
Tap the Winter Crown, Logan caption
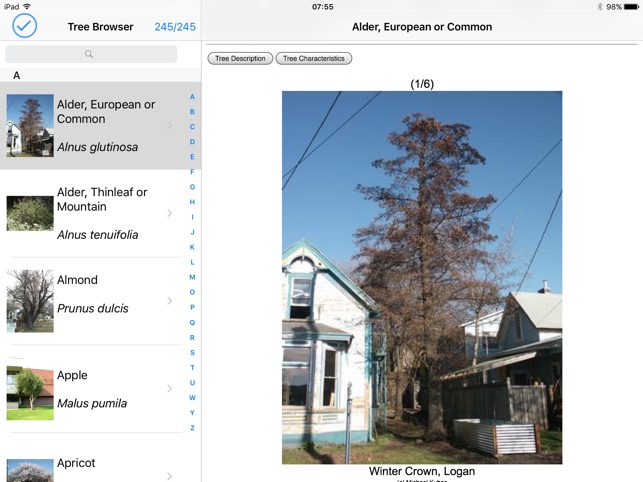[x=422, y=471]
